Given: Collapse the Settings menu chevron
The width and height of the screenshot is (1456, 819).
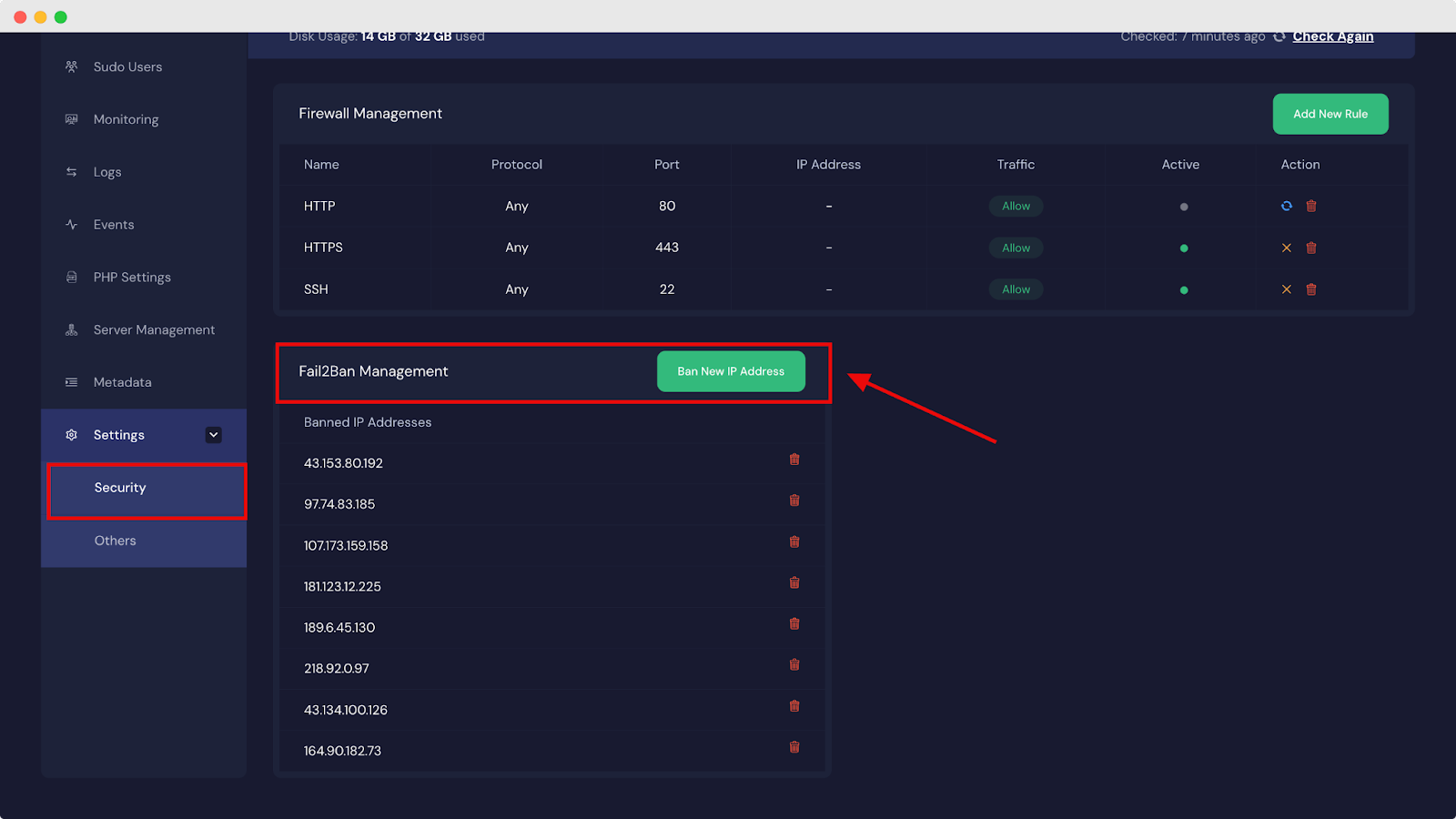Looking at the screenshot, I should pyautogui.click(x=213, y=434).
